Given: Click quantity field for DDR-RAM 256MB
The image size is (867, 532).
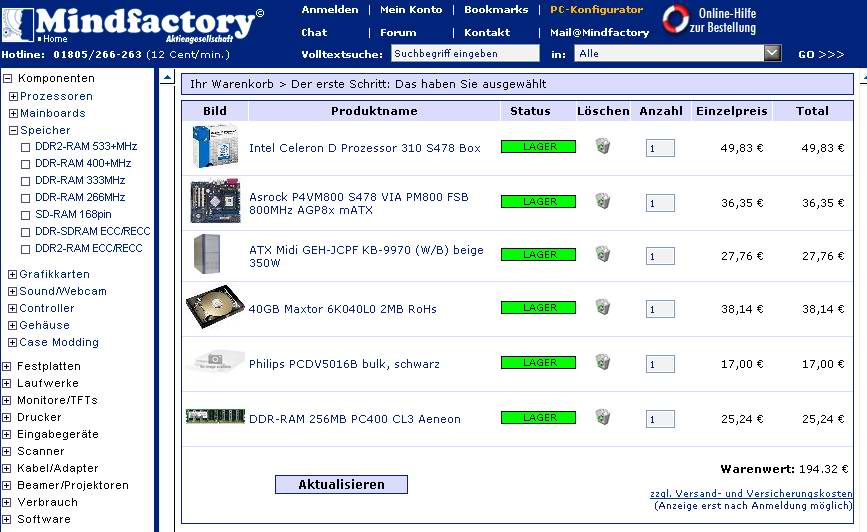Looking at the screenshot, I should (660, 419).
